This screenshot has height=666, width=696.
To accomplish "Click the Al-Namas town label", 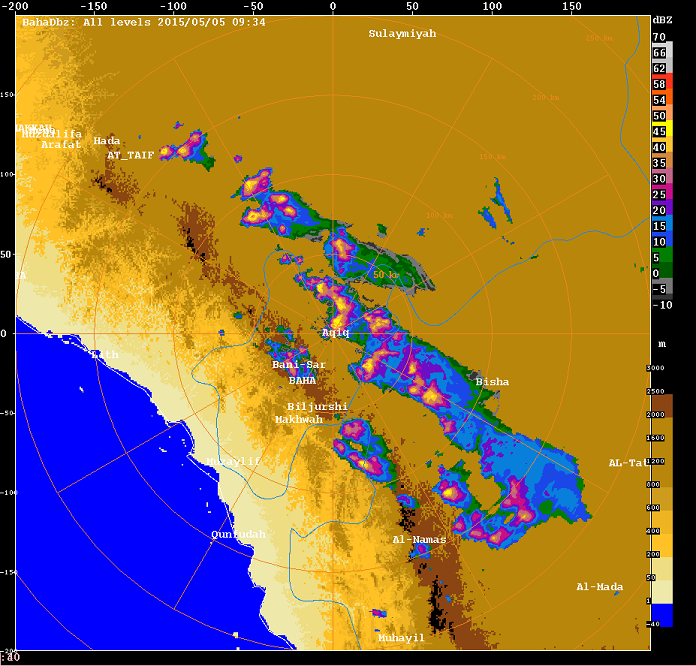I will [419, 539].
